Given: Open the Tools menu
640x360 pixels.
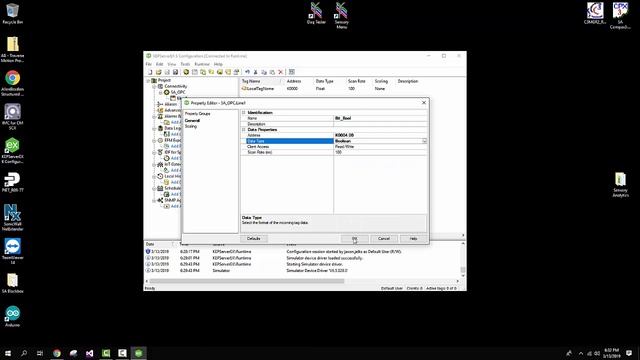Looking at the screenshot, I should pyautogui.click(x=185, y=64).
